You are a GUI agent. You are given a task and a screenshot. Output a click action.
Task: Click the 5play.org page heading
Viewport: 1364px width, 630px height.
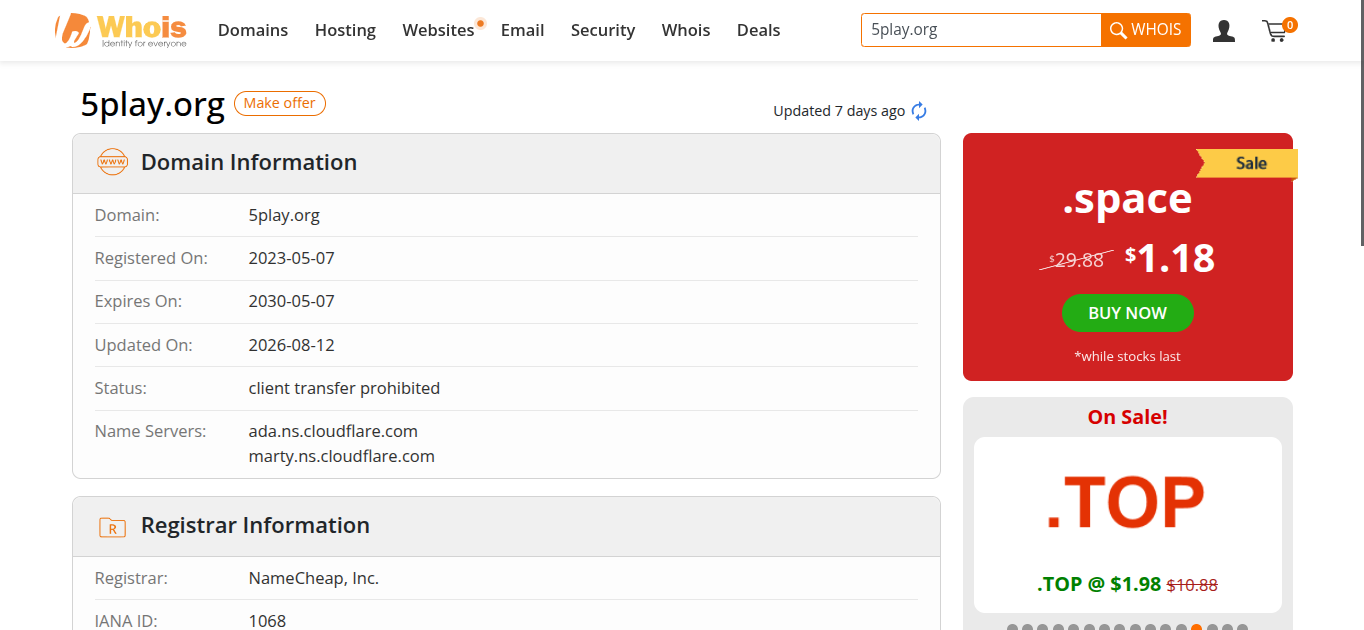[153, 104]
